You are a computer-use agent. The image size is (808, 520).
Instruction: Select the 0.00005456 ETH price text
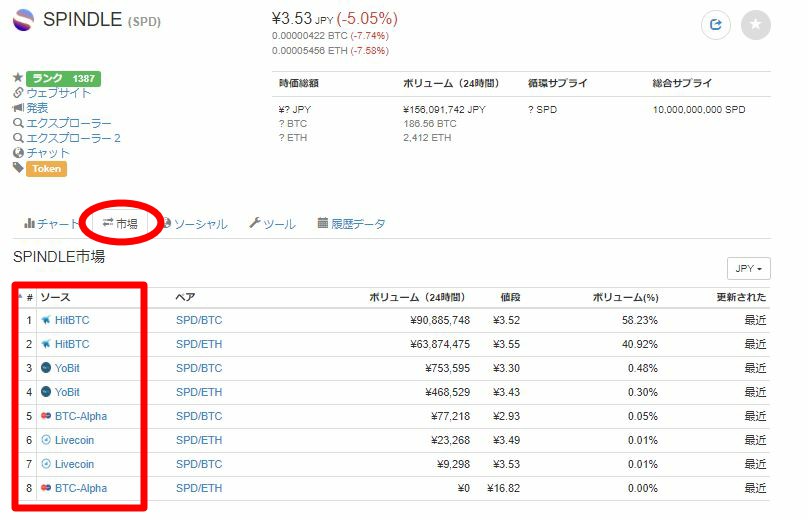coord(310,51)
